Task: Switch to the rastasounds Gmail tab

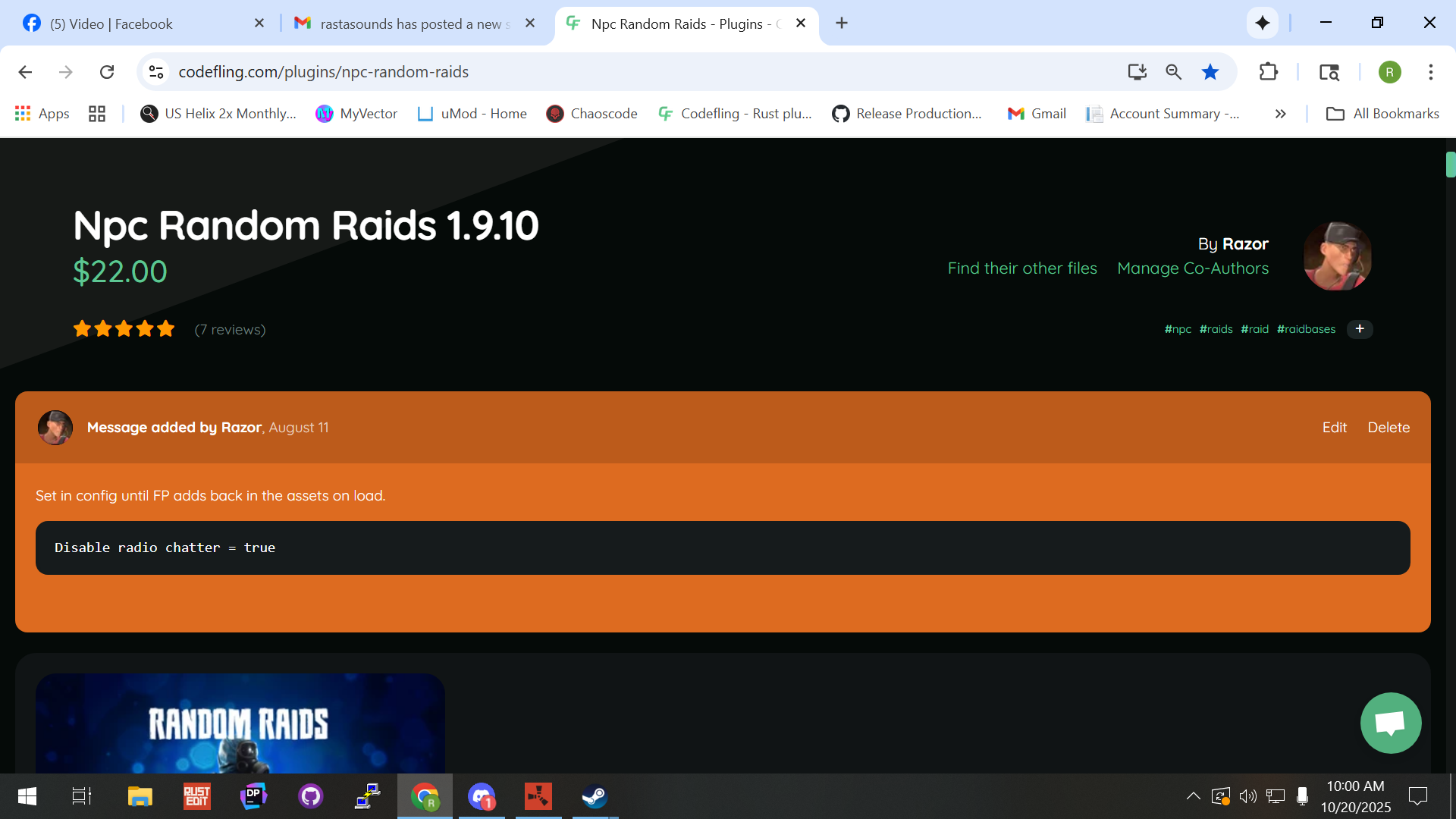Action: pos(409,24)
